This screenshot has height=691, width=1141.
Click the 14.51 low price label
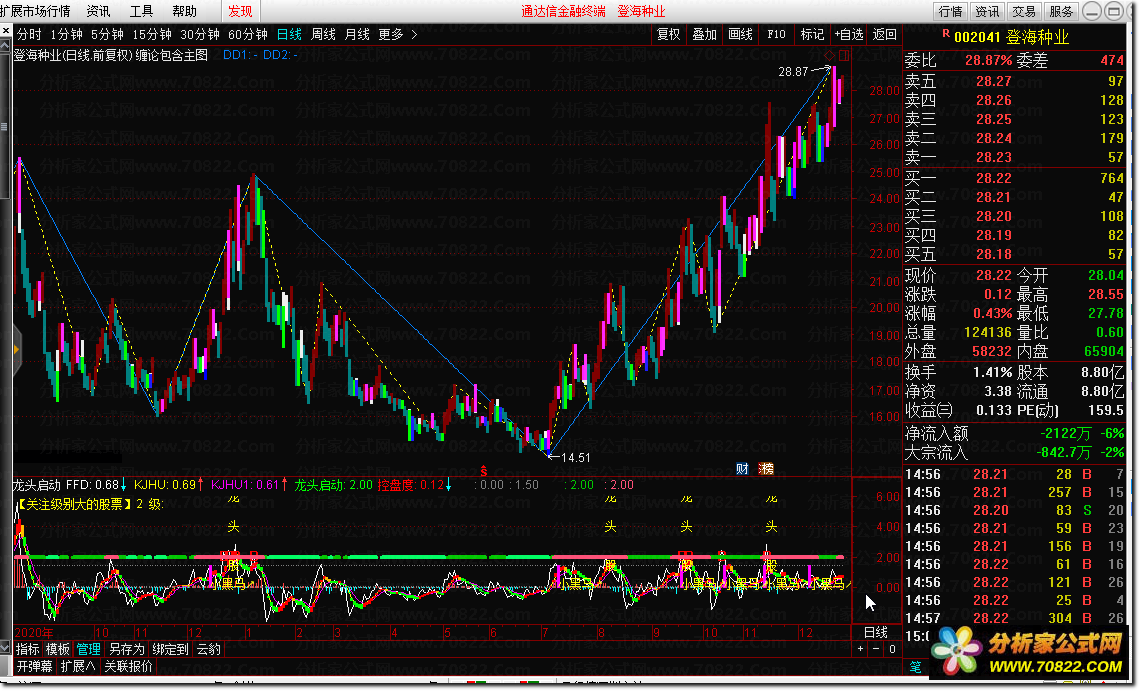576,458
